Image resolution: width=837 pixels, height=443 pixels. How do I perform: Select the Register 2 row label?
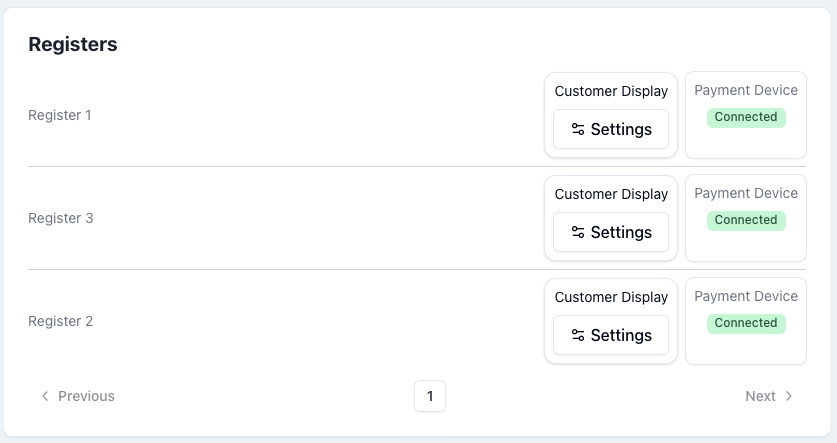coord(60,321)
